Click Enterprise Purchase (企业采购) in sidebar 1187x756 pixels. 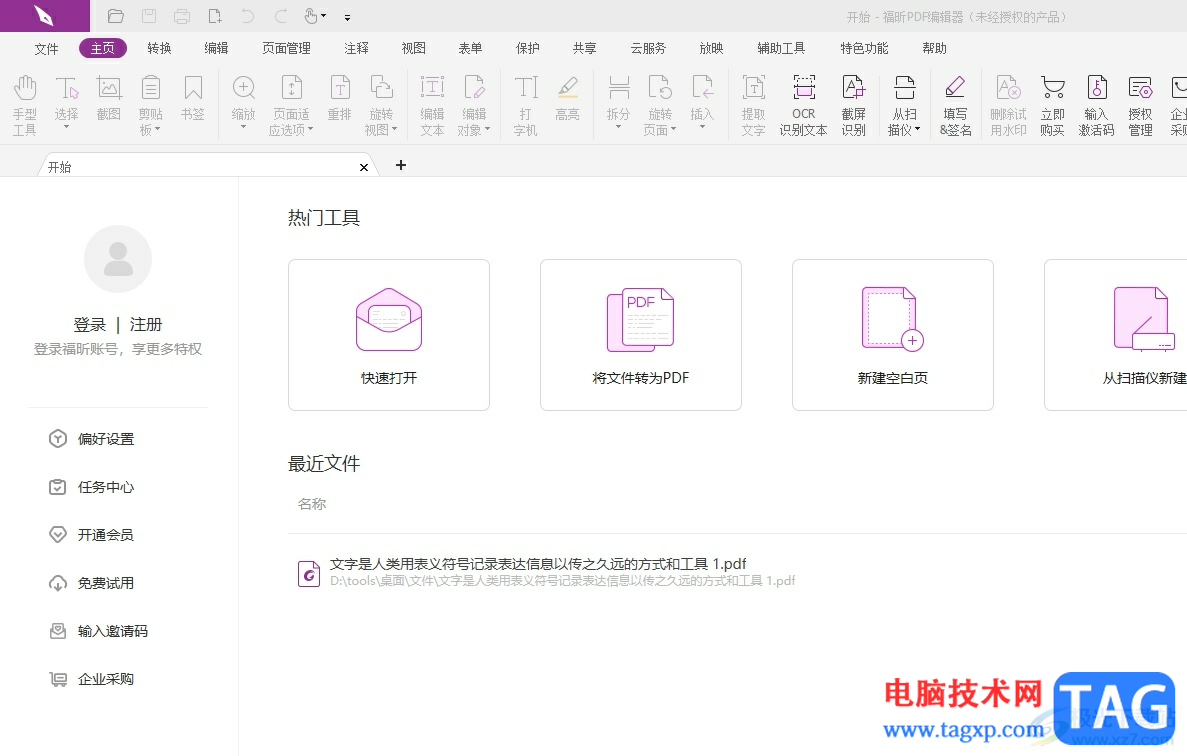92,680
